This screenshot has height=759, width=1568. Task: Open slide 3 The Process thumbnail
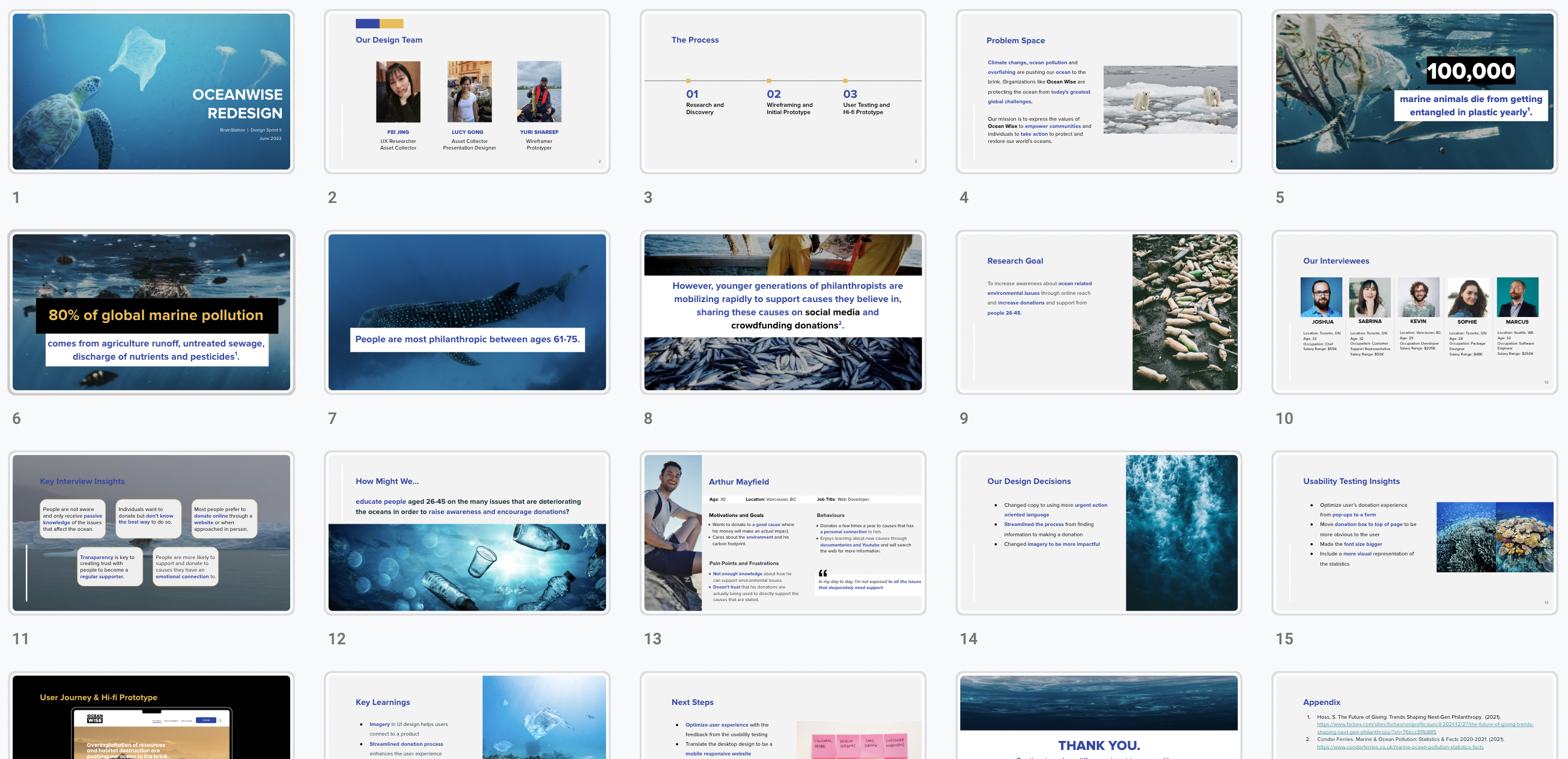[783, 91]
